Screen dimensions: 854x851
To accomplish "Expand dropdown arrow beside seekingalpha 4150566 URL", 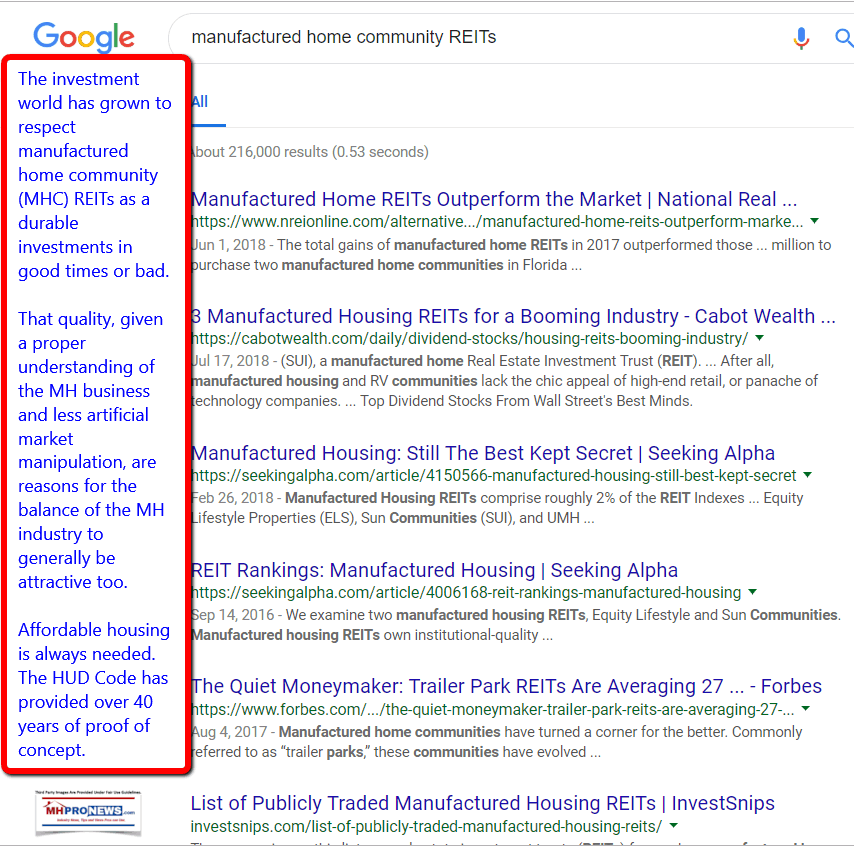I will (808, 475).
